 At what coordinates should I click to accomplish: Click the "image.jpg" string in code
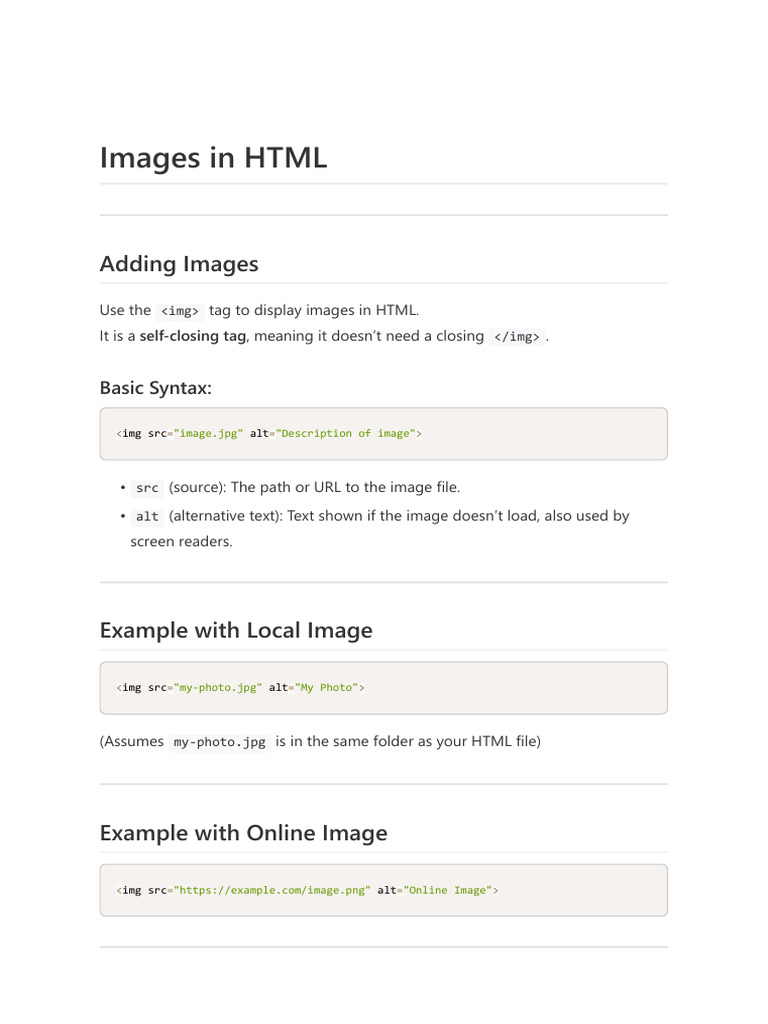pos(208,434)
